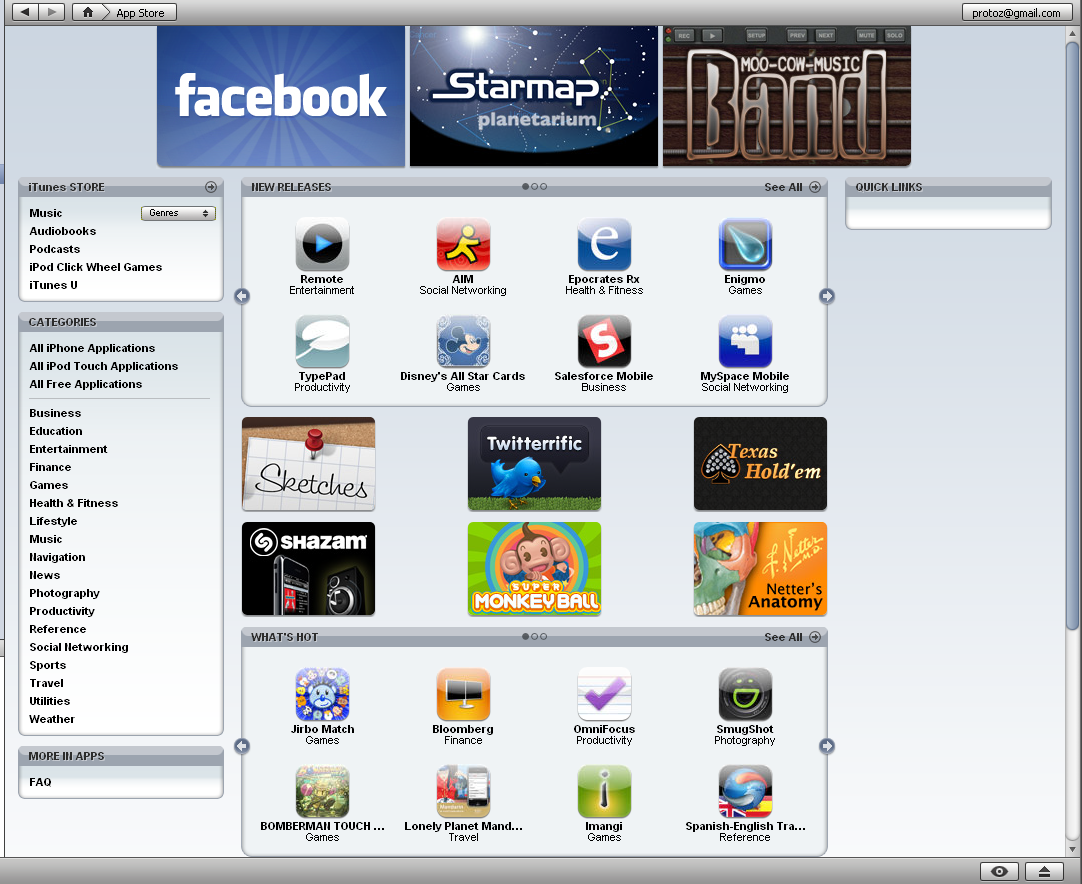Open the AIM app icon

pos(463,244)
